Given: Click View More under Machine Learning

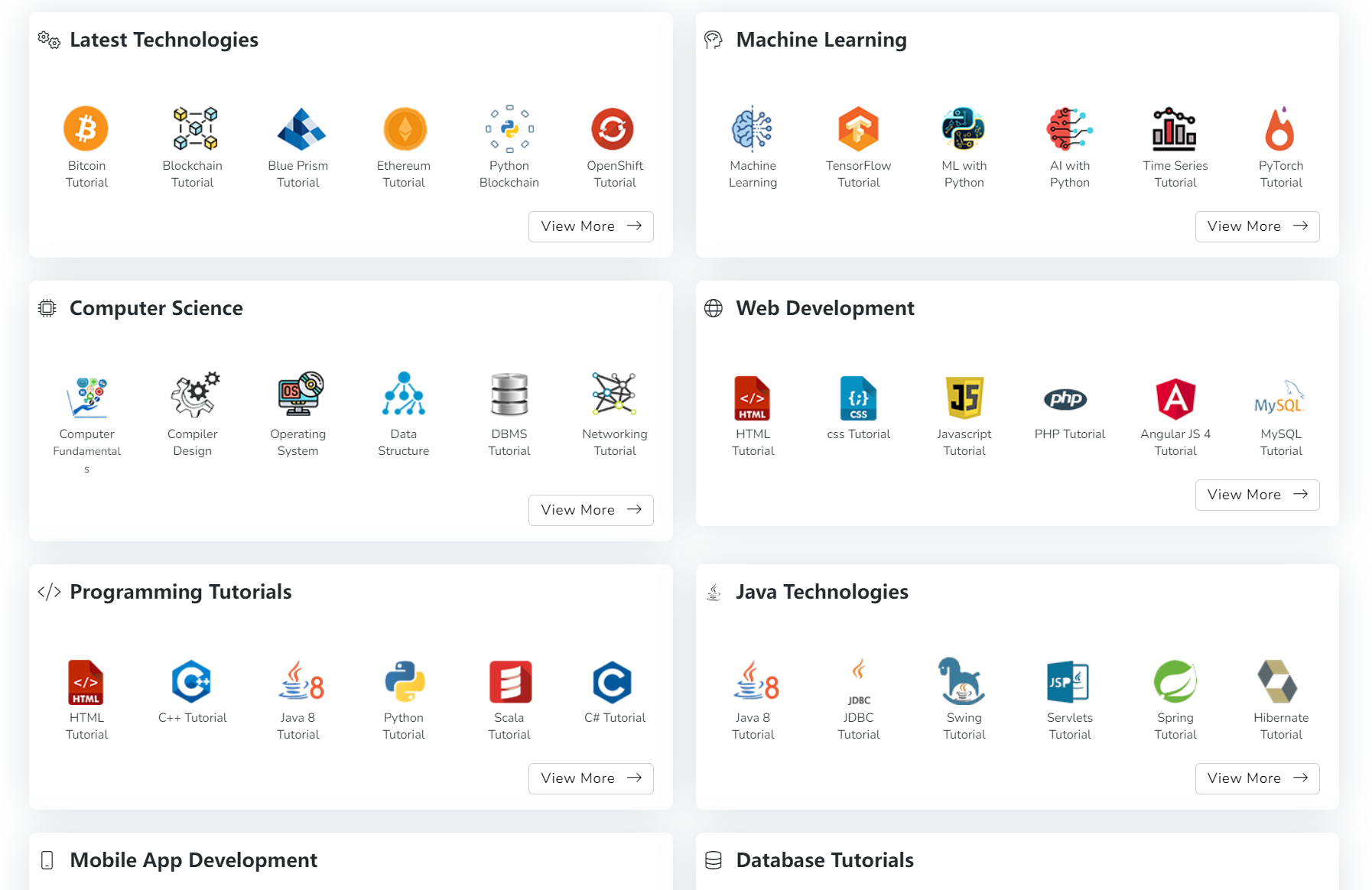Looking at the screenshot, I should click(x=1257, y=226).
